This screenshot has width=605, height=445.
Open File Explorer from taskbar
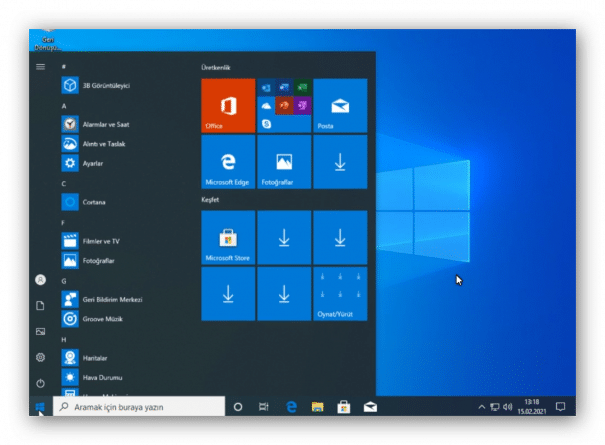(318, 406)
